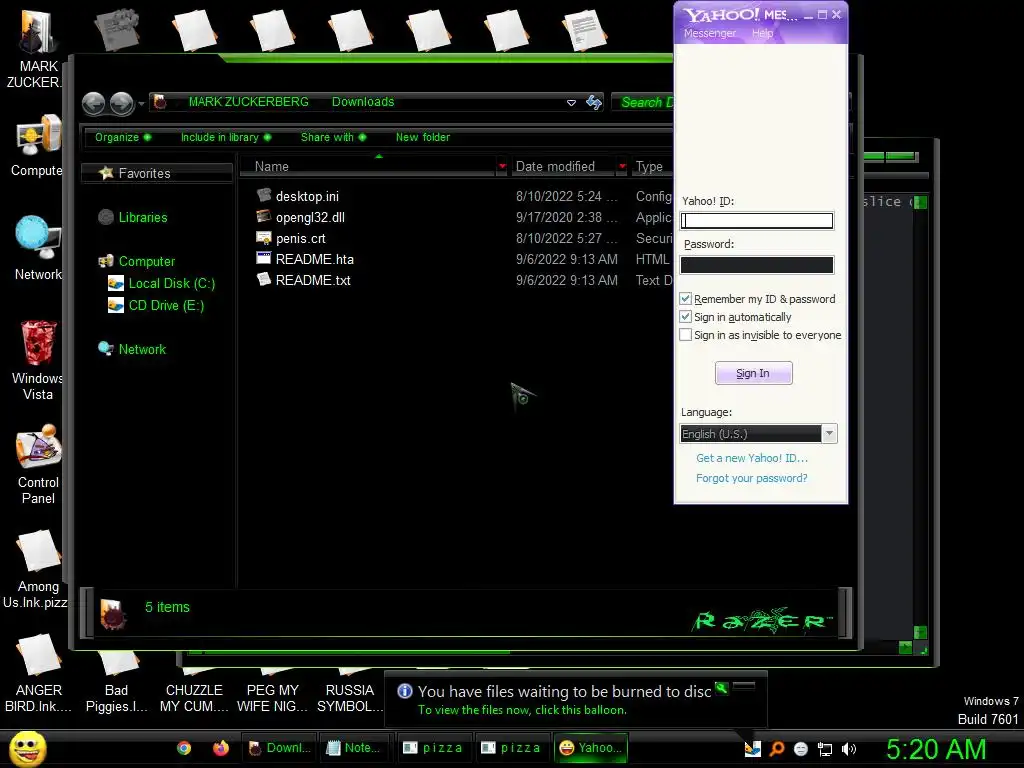Select Favorites in navigation pane
Image resolution: width=1024 pixels, height=768 pixels.
coord(144,173)
